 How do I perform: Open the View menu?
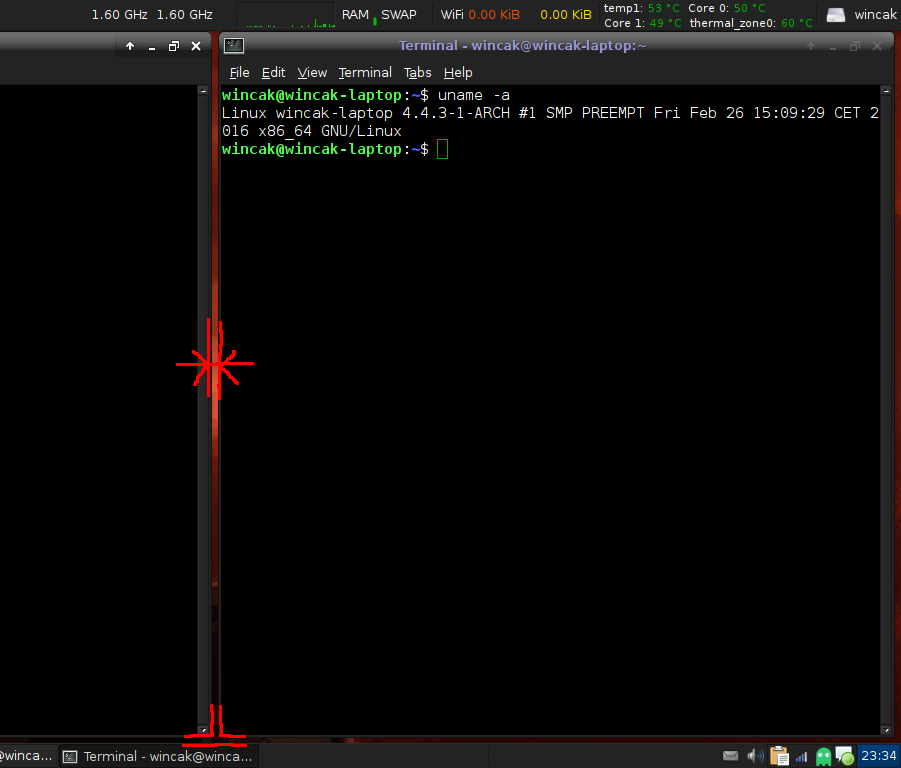pos(312,72)
